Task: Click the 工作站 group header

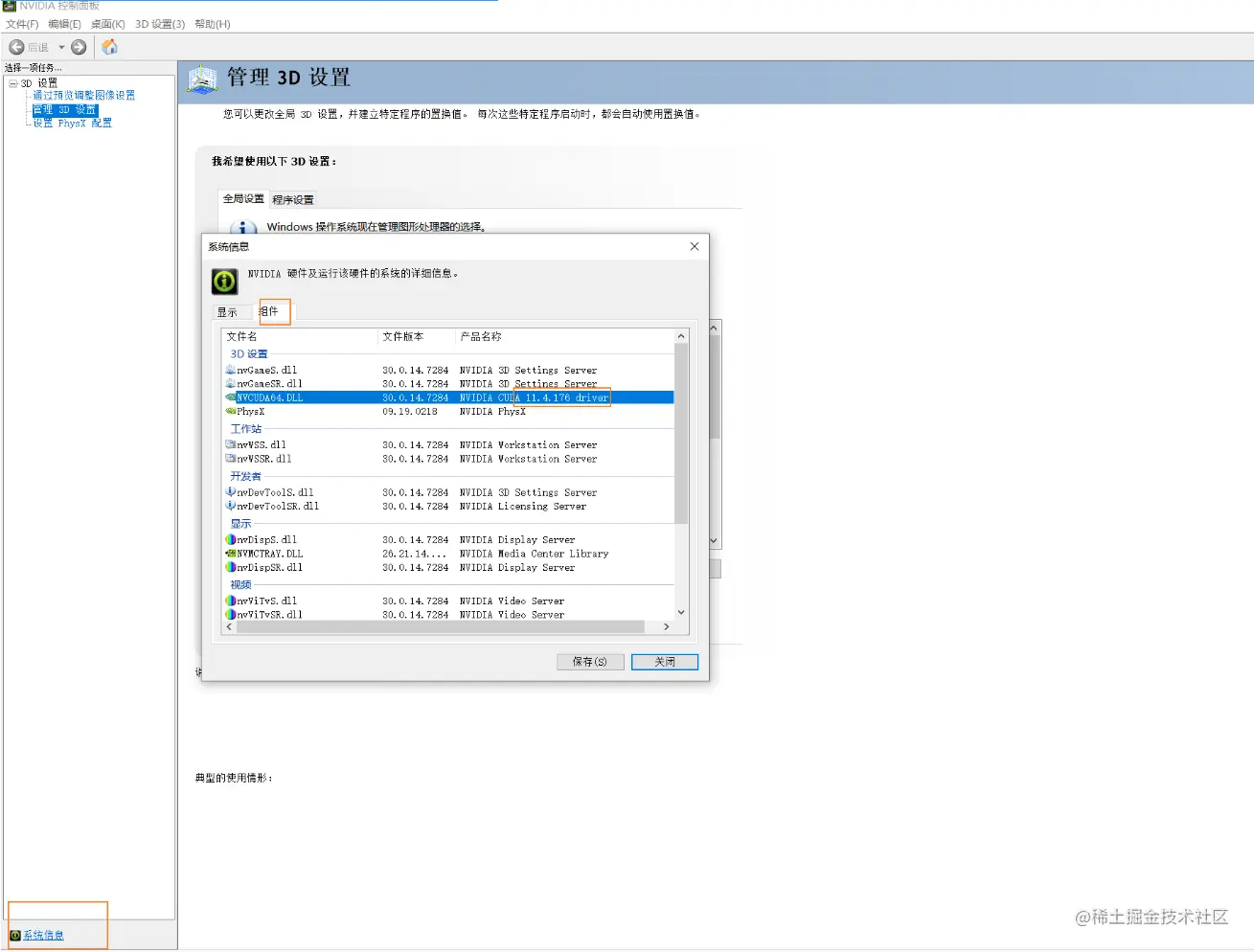Action: pos(246,429)
